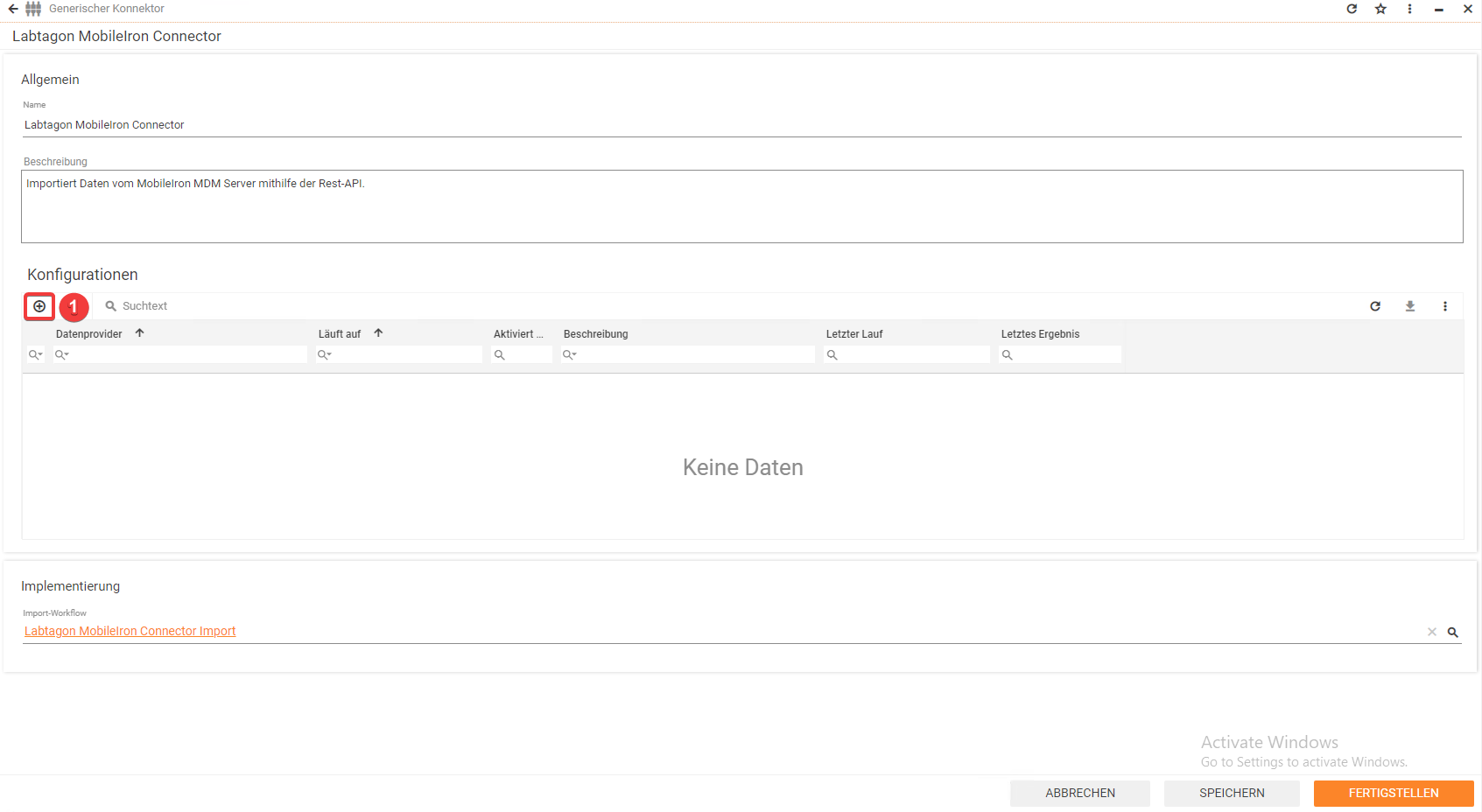
Task: Reload the page with the top refresh icon
Action: [1352, 9]
